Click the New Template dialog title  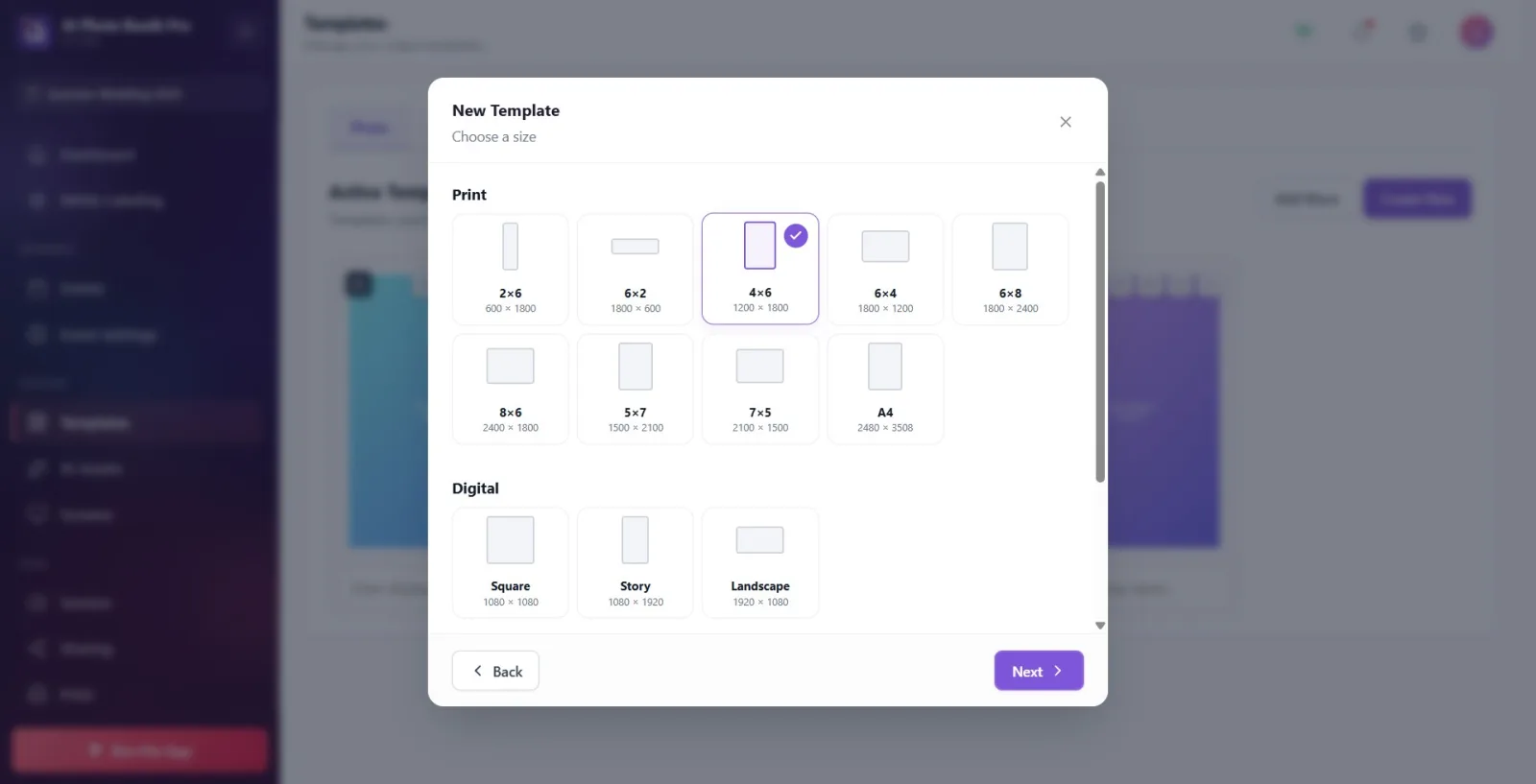point(506,110)
